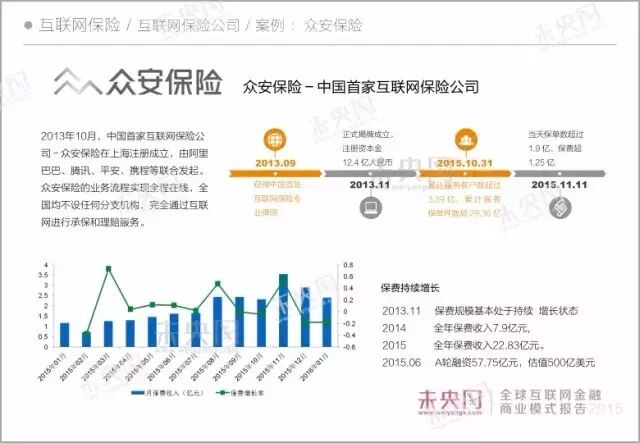Click the footer text 商业模式报告
Screen dimensions: 640x443
[x=543, y=409]
